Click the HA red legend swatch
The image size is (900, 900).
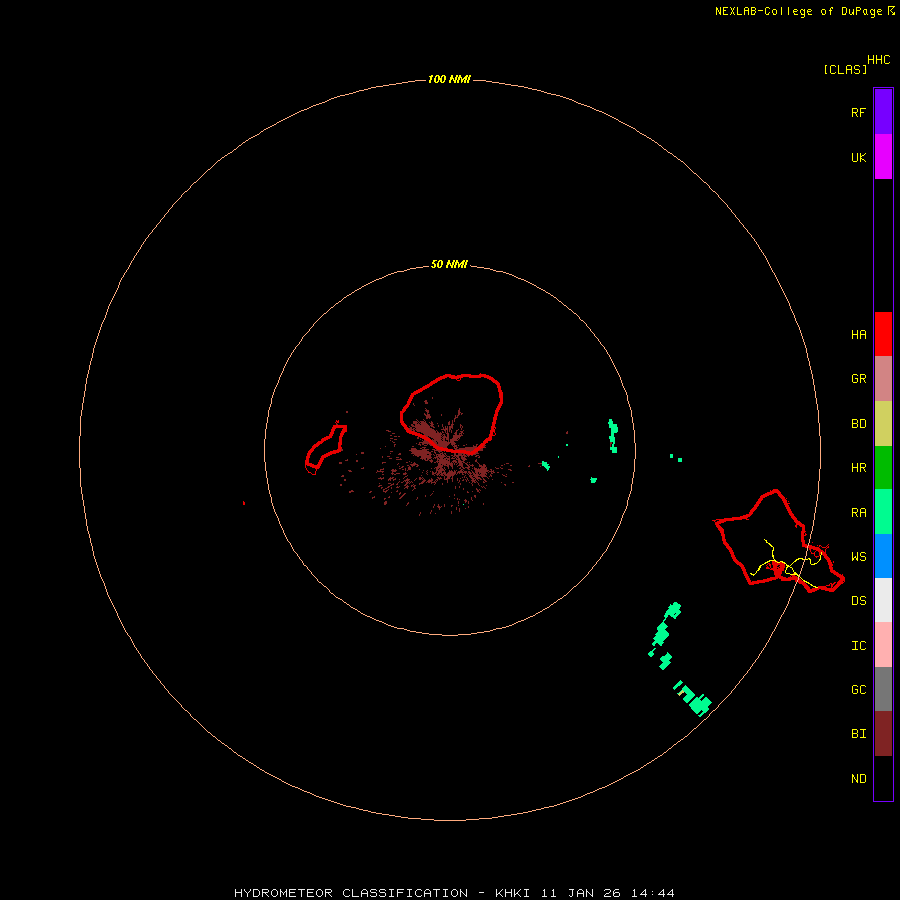883,334
